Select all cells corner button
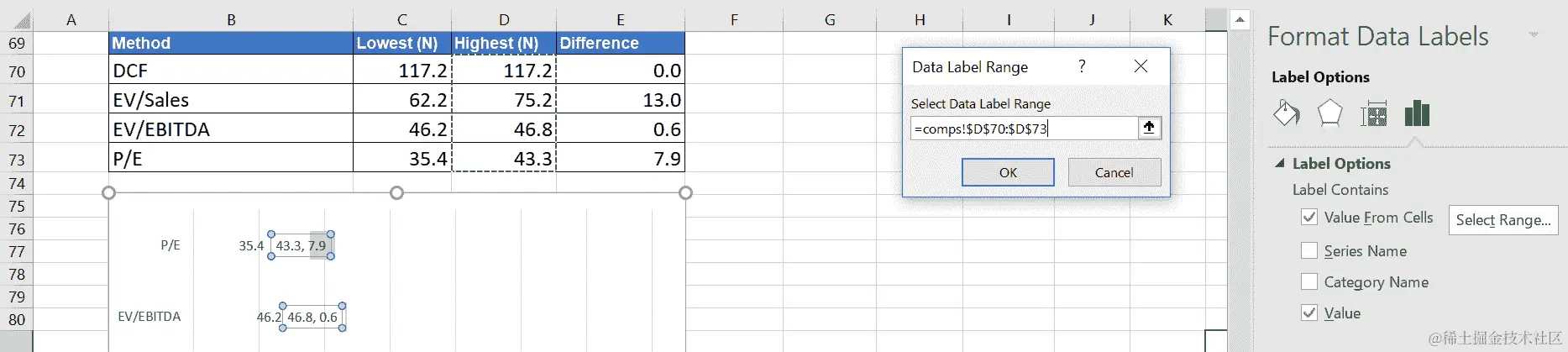 click(x=16, y=20)
